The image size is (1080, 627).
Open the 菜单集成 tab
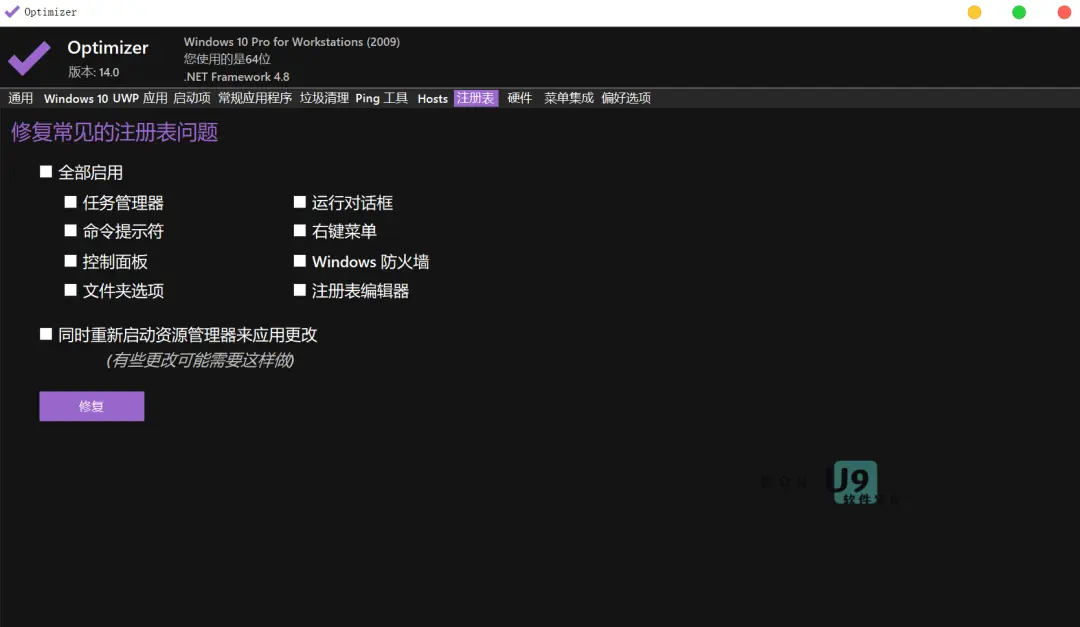569,98
